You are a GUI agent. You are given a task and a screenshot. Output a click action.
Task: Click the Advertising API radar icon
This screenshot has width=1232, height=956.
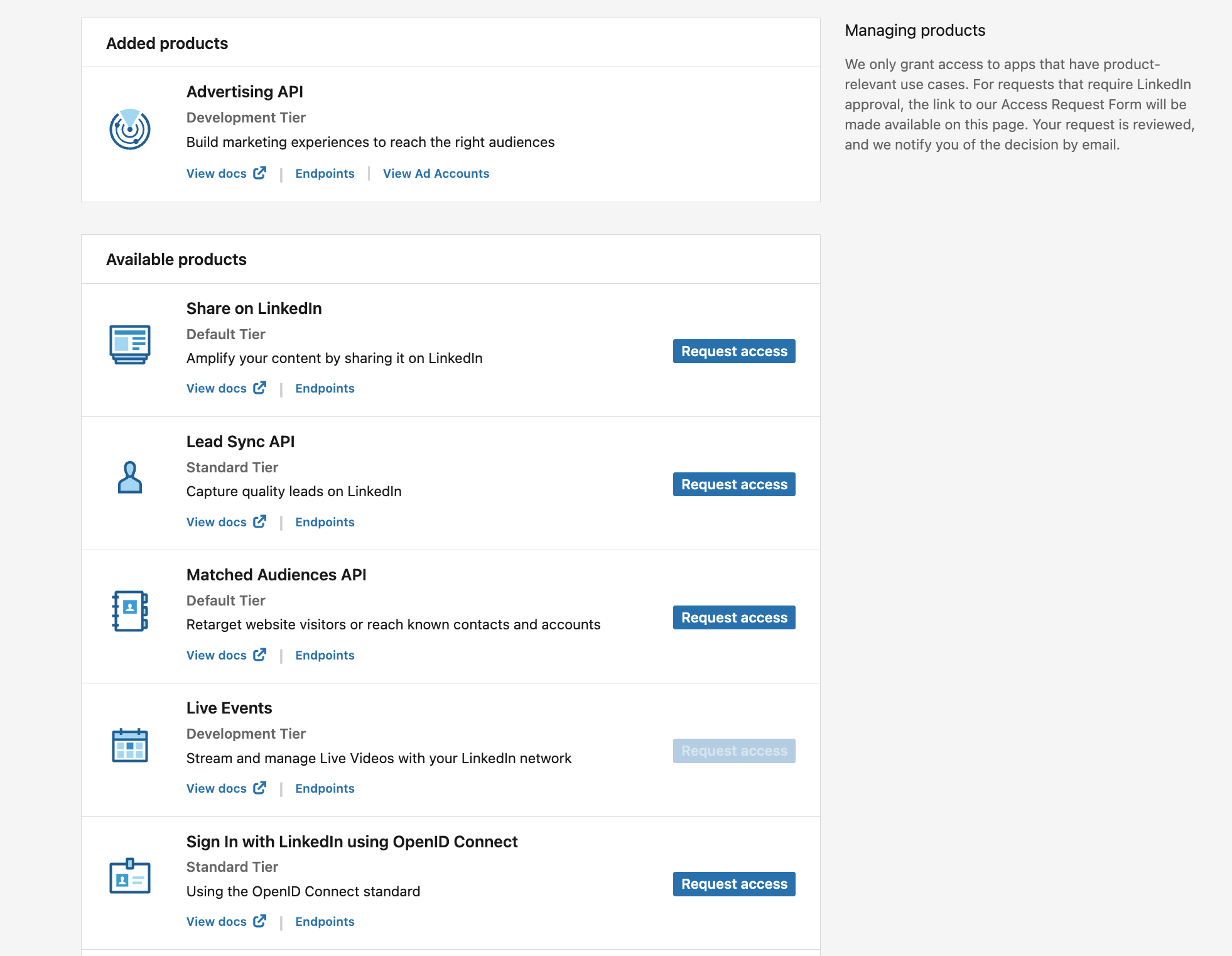click(130, 129)
